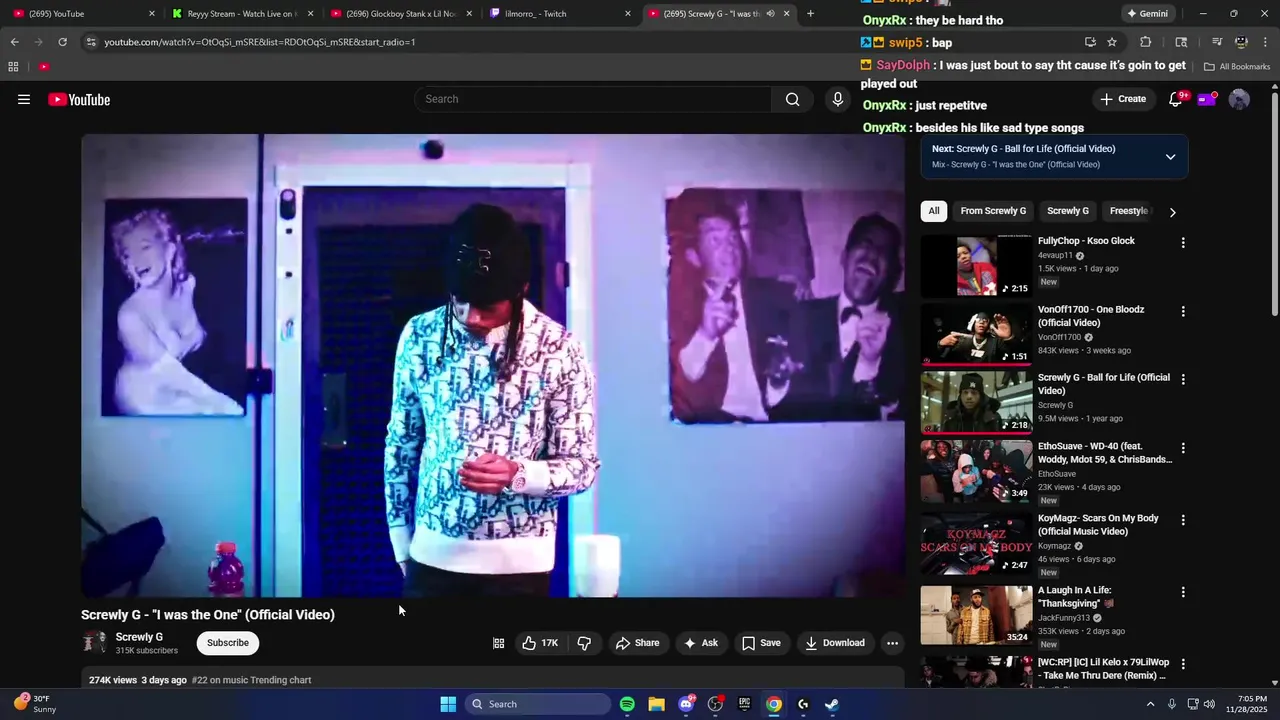This screenshot has width=1280, height=720.
Task: Open File Explorer from the taskbar
Action: 656,704
